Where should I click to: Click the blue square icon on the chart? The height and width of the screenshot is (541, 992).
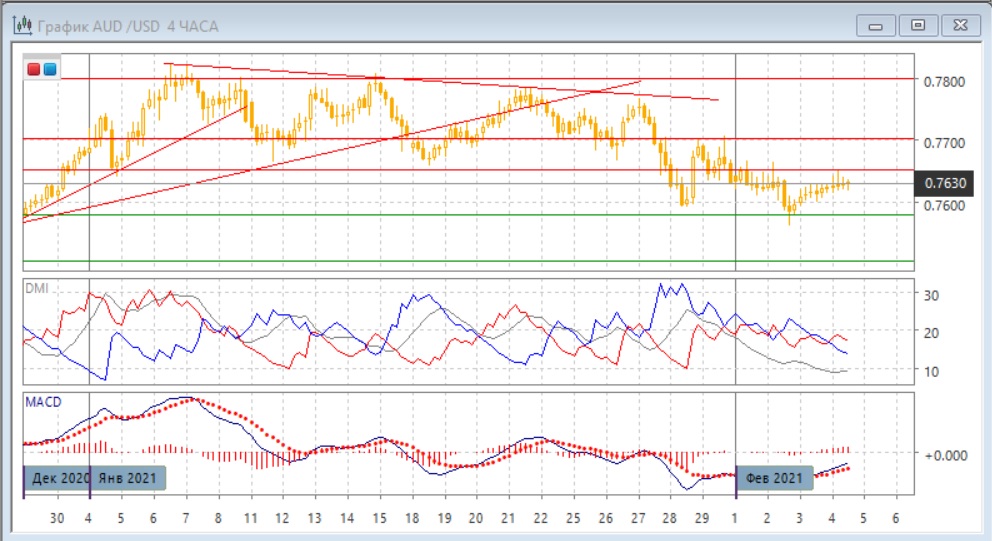(50, 69)
